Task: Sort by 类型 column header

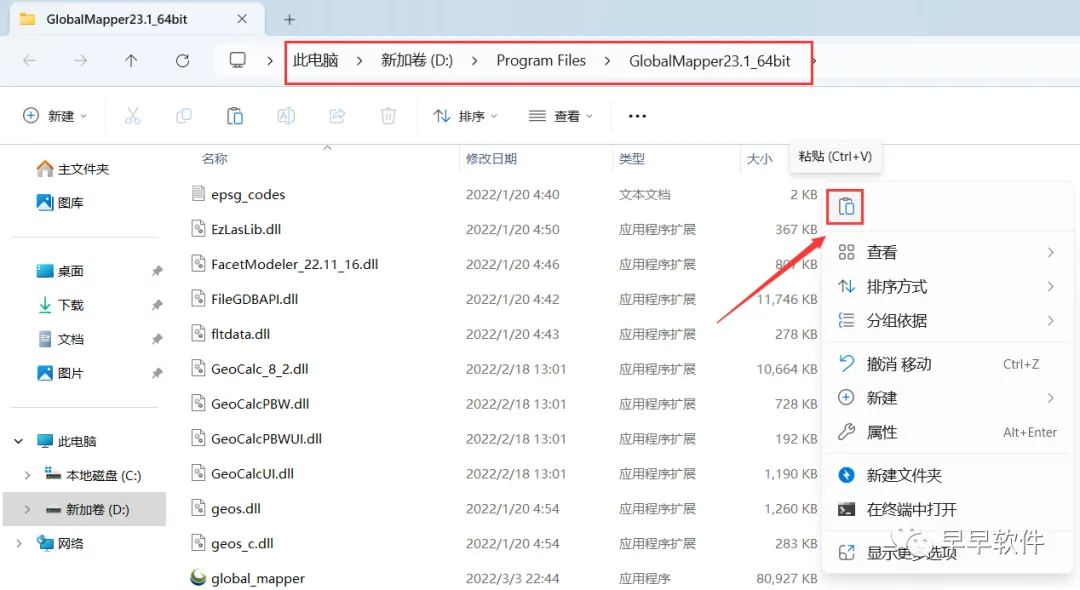Action: [632, 159]
